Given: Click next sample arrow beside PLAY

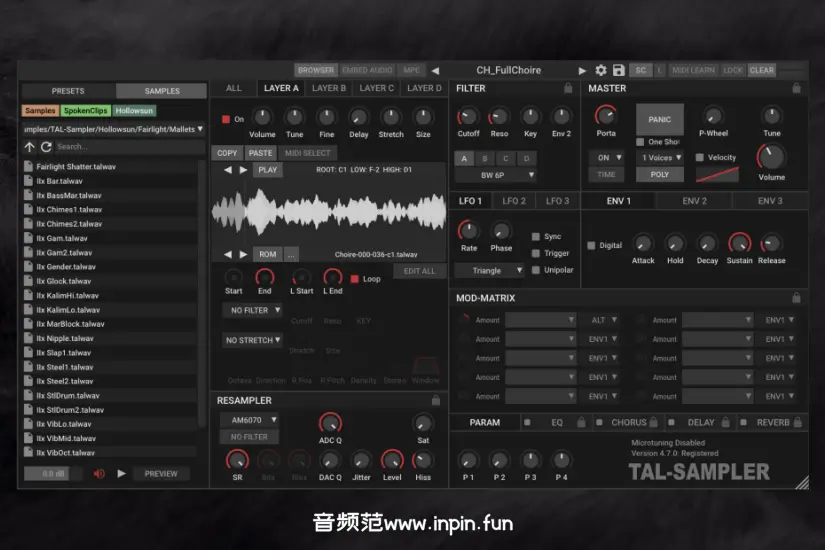Looking at the screenshot, I should pyautogui.click(x=243, y=169).
